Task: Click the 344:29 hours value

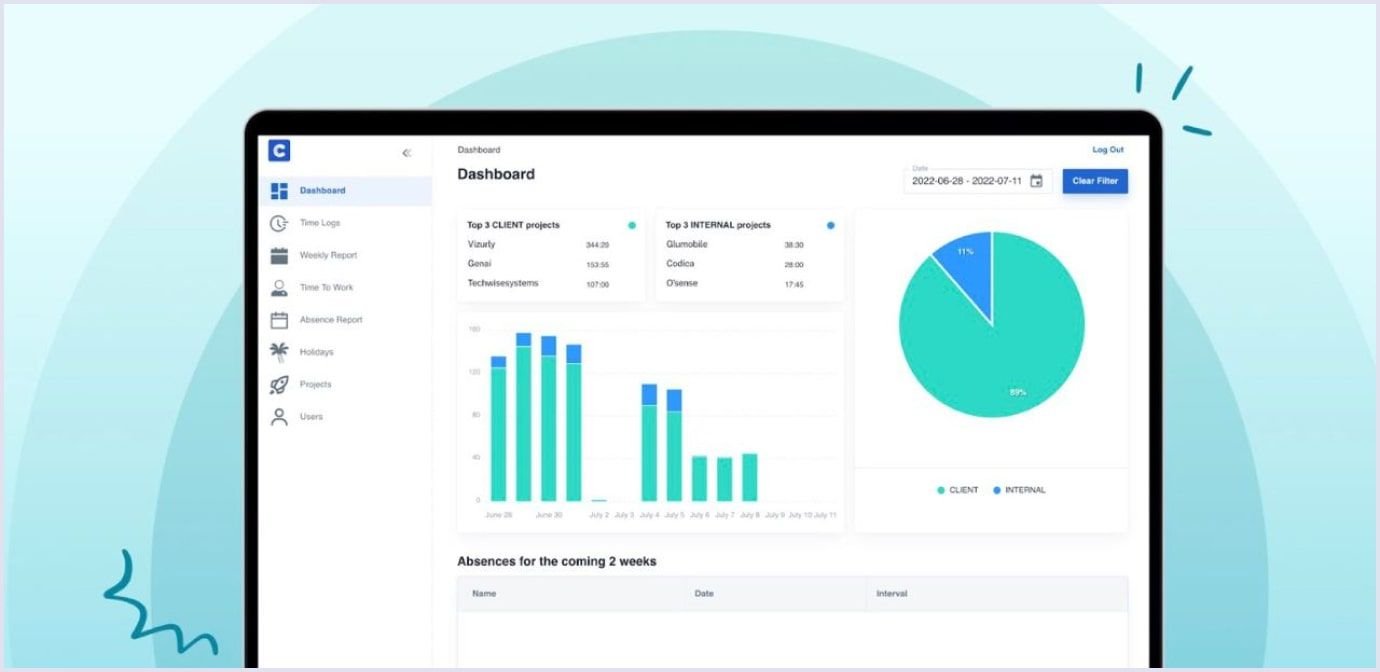Action: pyautogui.click(x=598, y=245)
